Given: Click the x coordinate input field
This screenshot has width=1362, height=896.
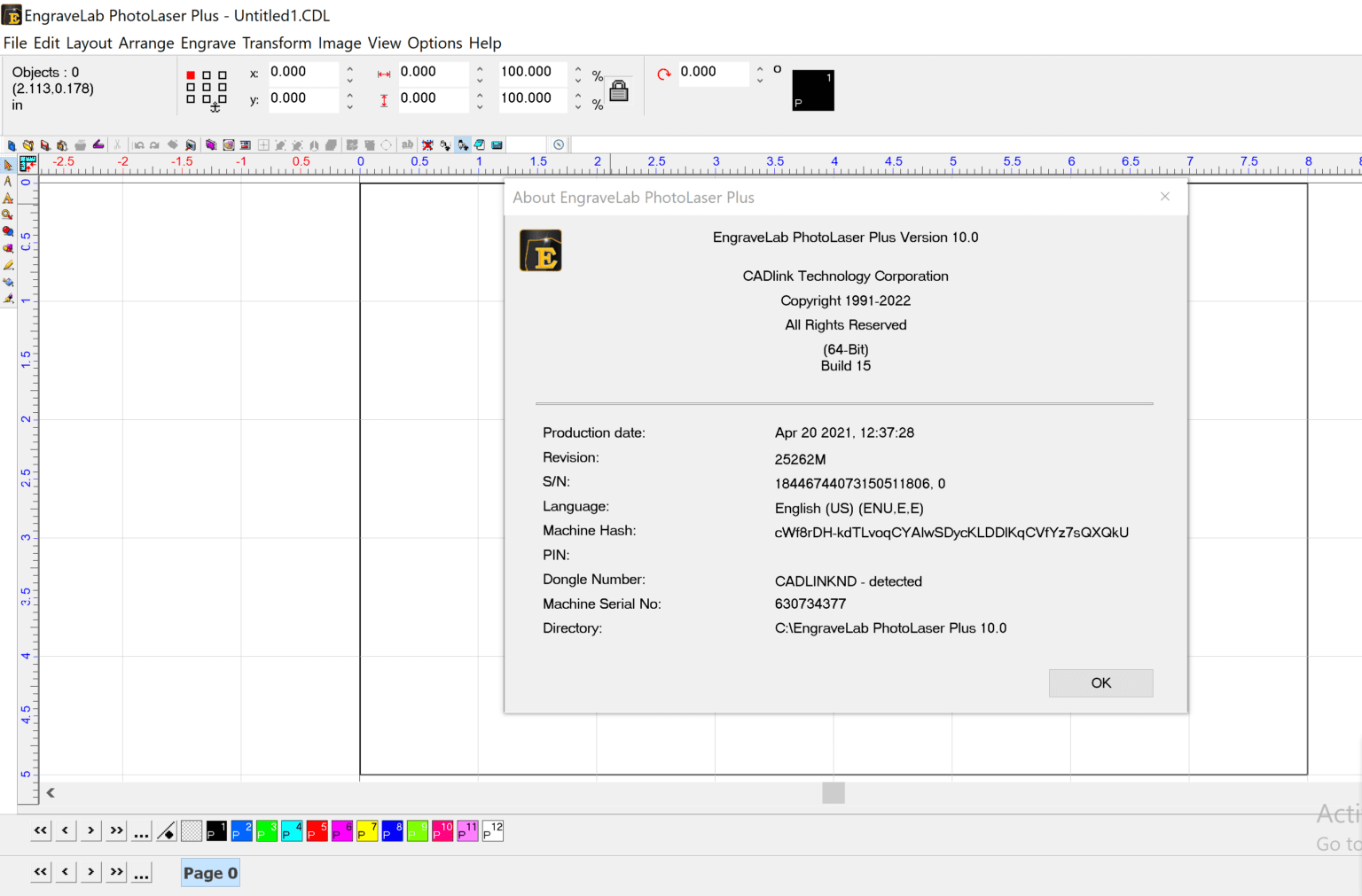Looking at the screenshot, I should point(303,73).
